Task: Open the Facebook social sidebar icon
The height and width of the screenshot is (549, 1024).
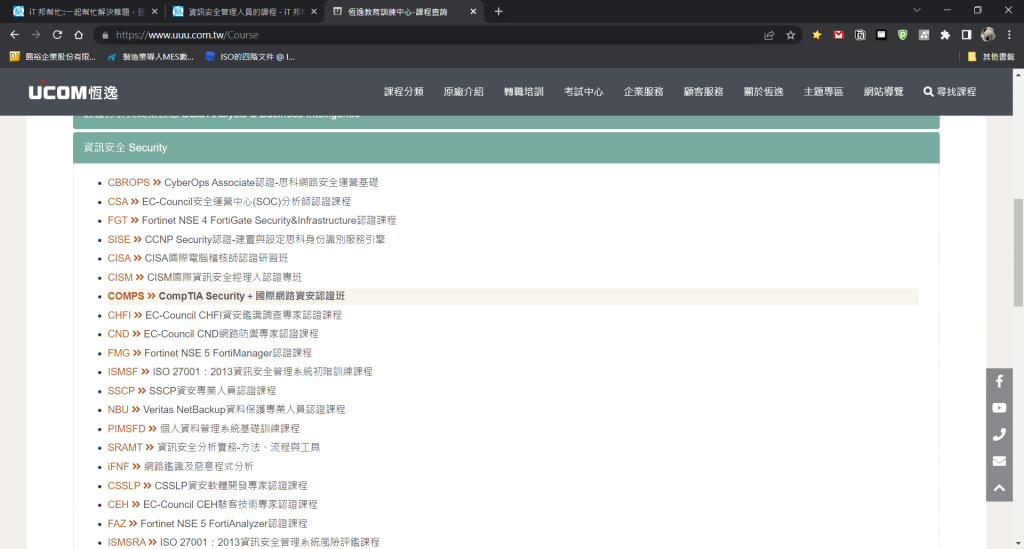Action: 999,381
